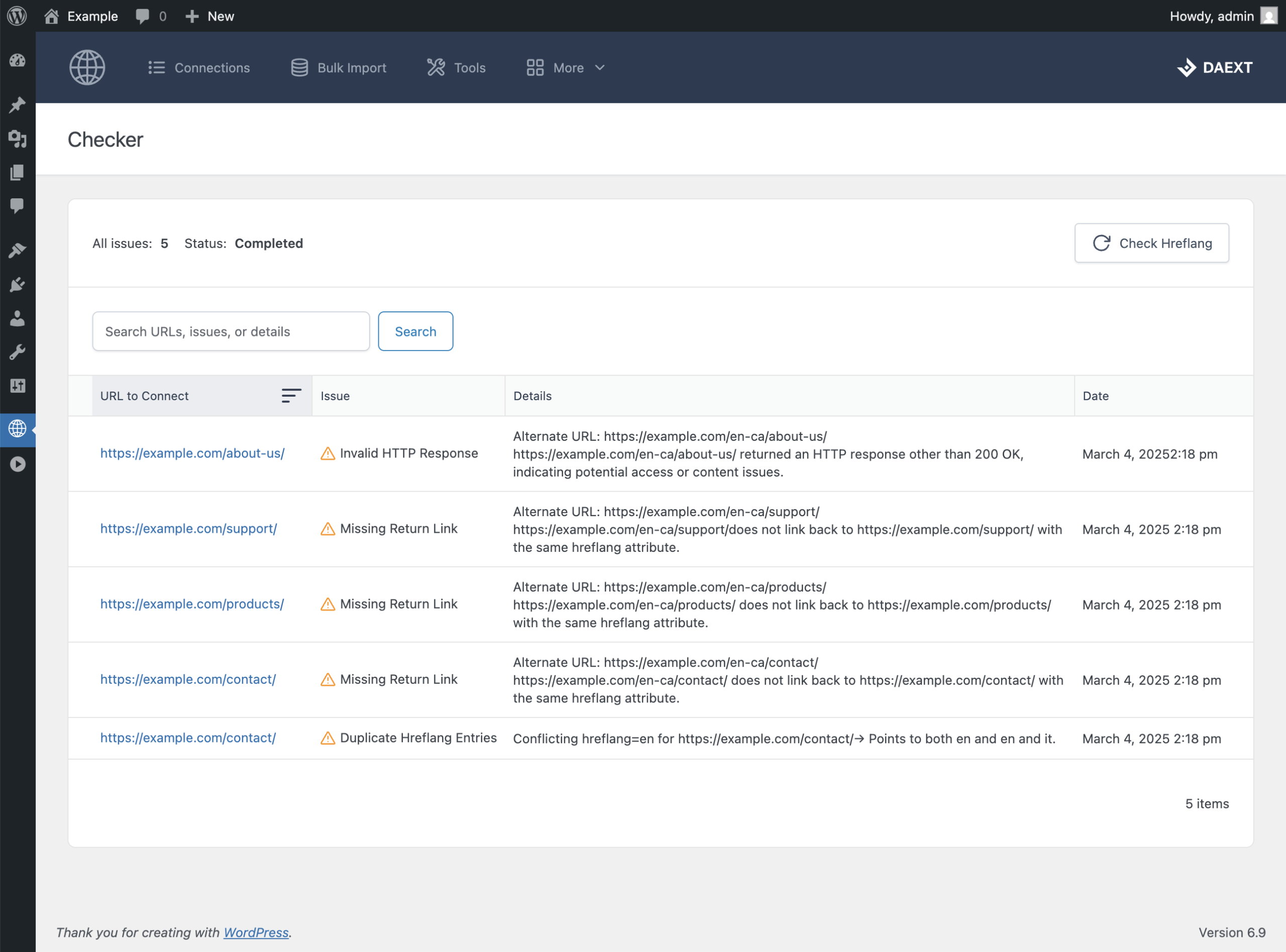Open Settings via the sliders icon
The image size is (1286, 952).
pos(17,386)
